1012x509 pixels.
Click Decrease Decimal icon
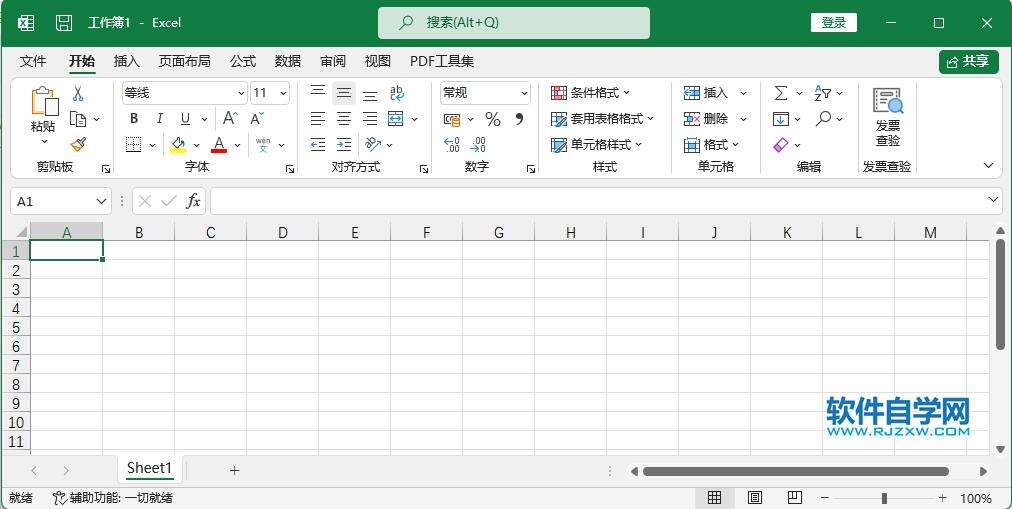coord(478,145)
